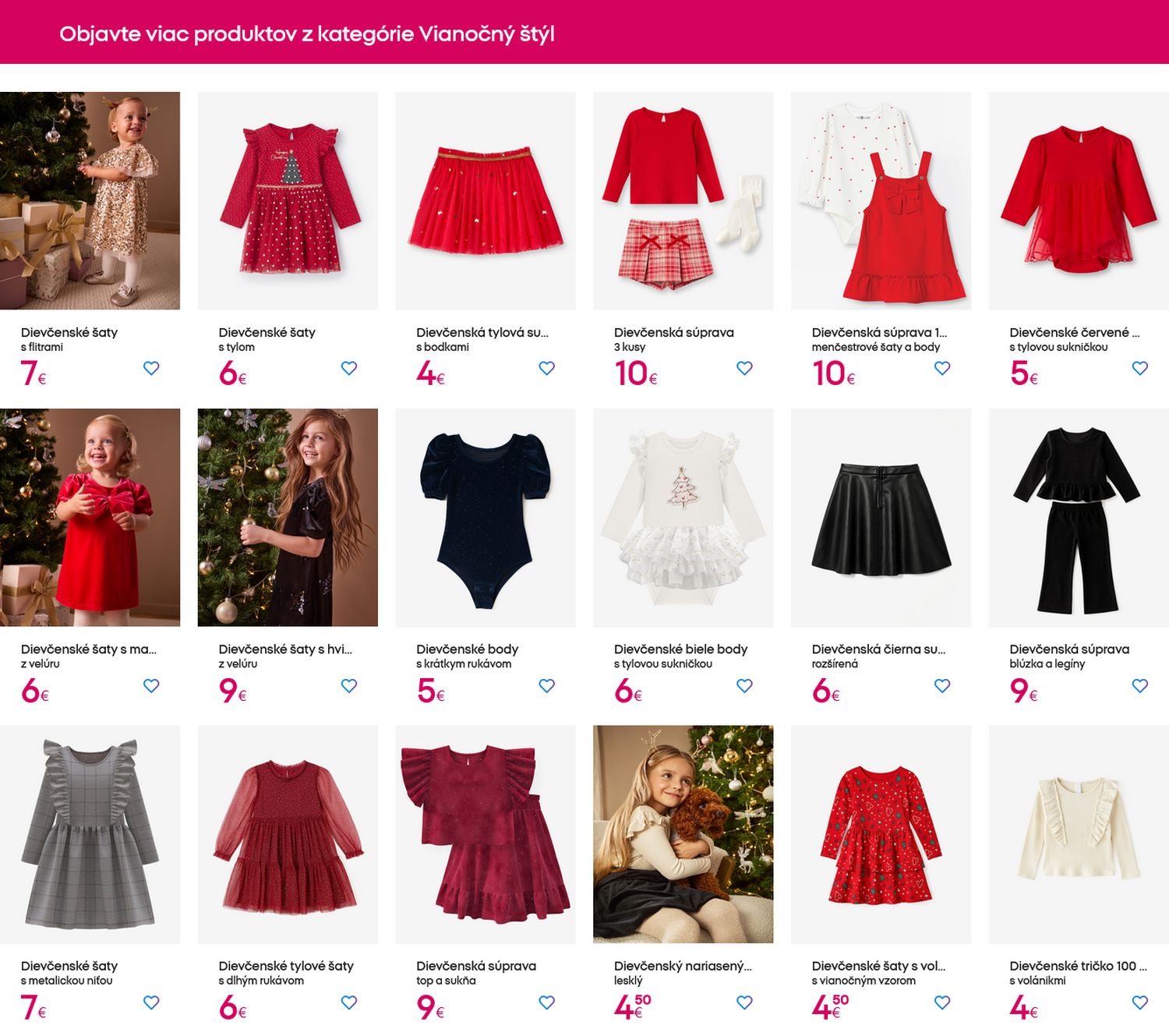1169x1036 pixels.
Task: Open the red dress with Christmas tree photo
Action: 288,200
